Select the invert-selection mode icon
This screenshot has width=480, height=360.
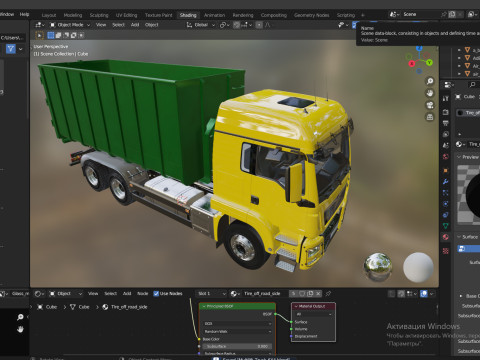point(74,35)
